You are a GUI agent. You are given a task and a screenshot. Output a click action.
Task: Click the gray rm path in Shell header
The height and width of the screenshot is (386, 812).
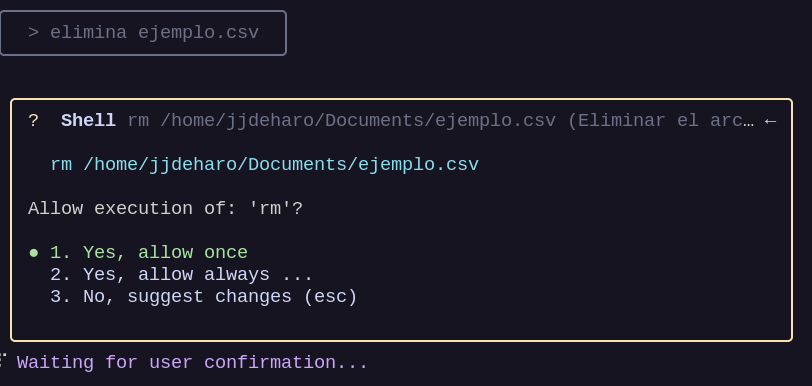click(342, 121)
